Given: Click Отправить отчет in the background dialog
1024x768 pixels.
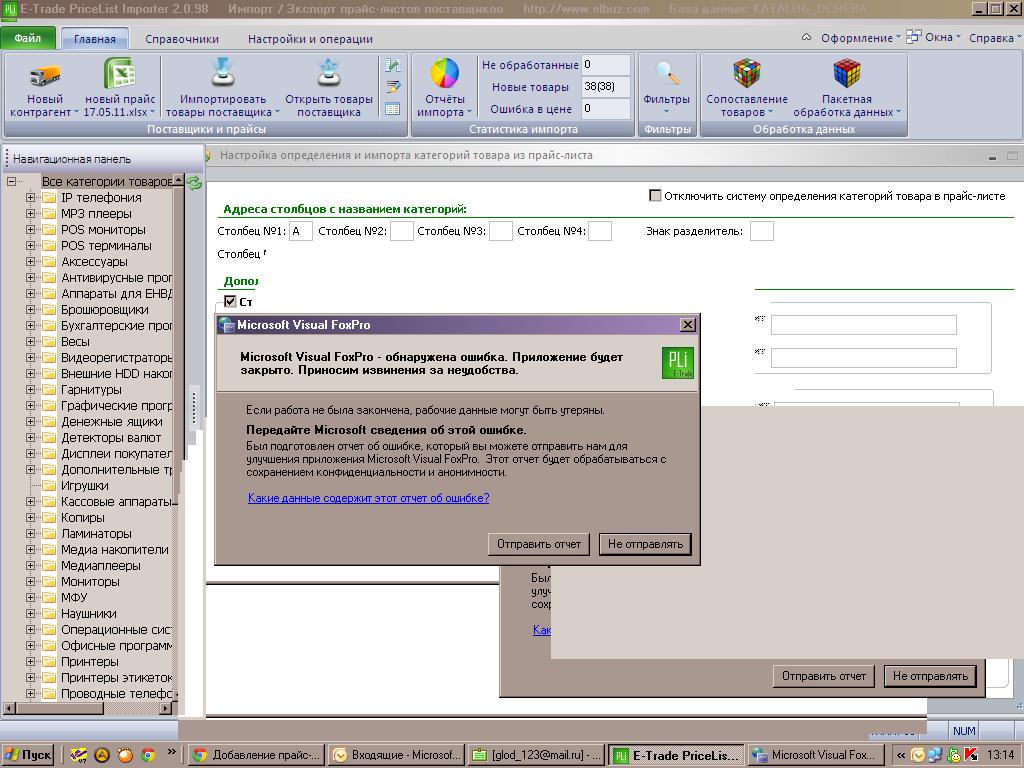Looking at the screenshot, I should tap(824, 676).
